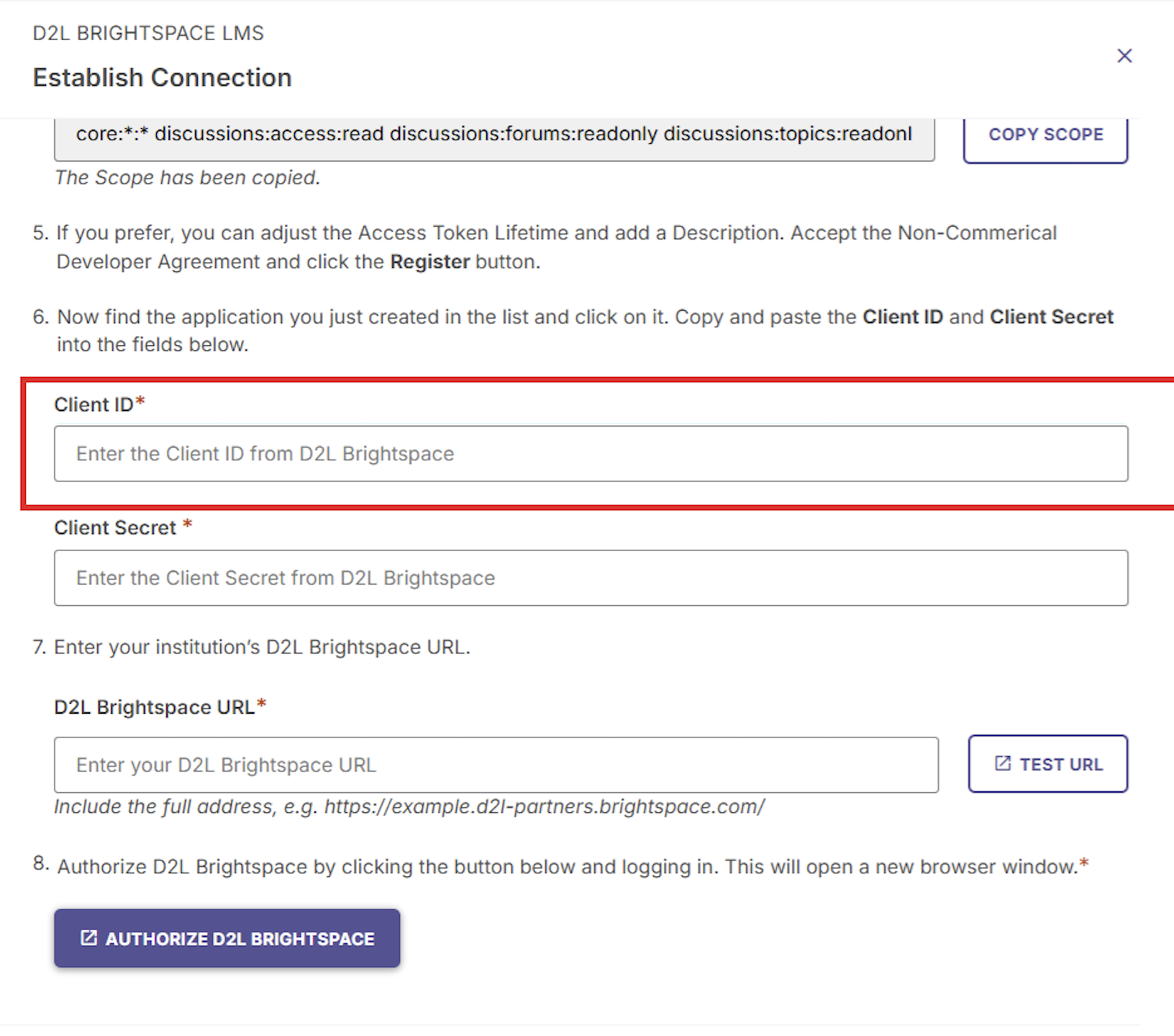1174x1036 pixels.
Task: Click the example URL hint text
Action: tap(409, 806)
